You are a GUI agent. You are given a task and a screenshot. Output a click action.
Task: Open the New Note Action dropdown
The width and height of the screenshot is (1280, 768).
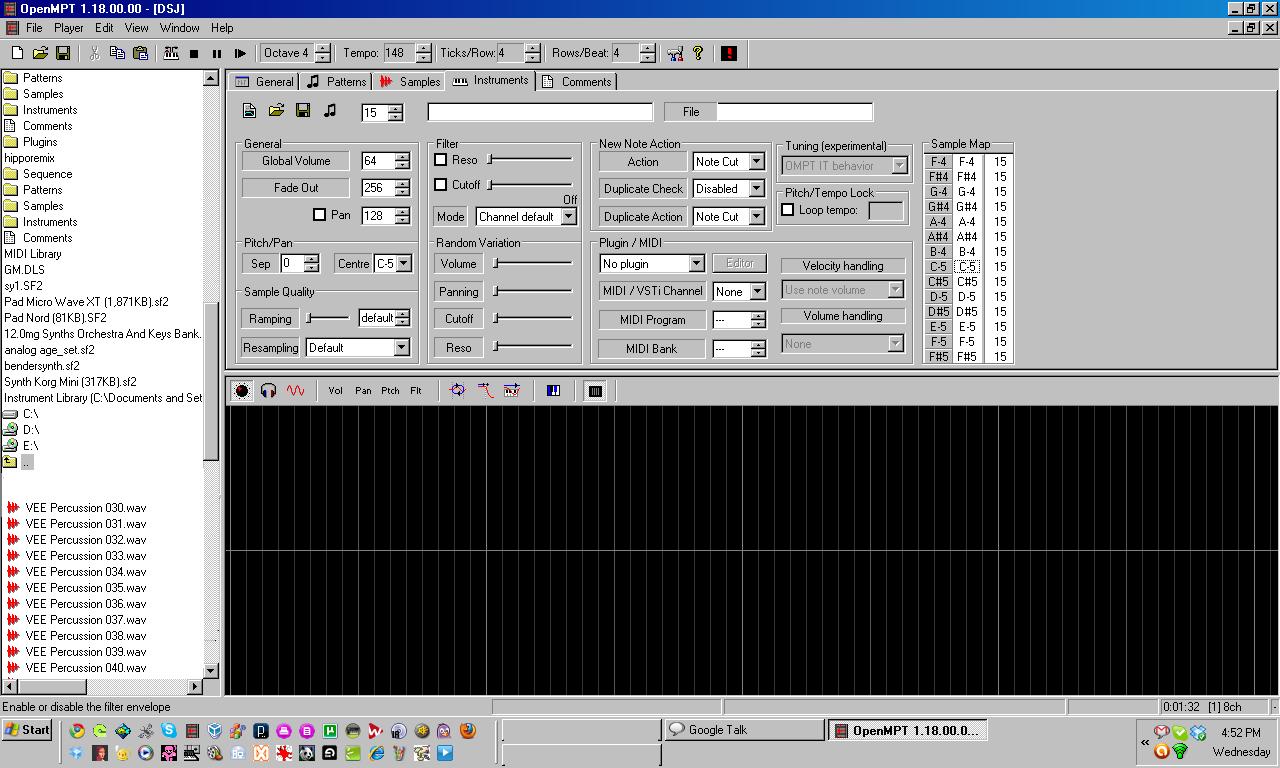(756, 162)
